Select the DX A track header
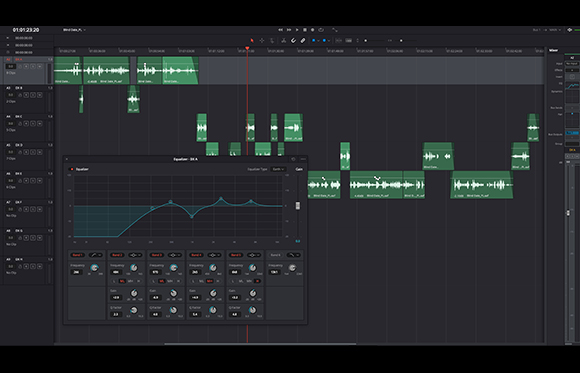Screen dimensions: 580x373 coord(27,70)
